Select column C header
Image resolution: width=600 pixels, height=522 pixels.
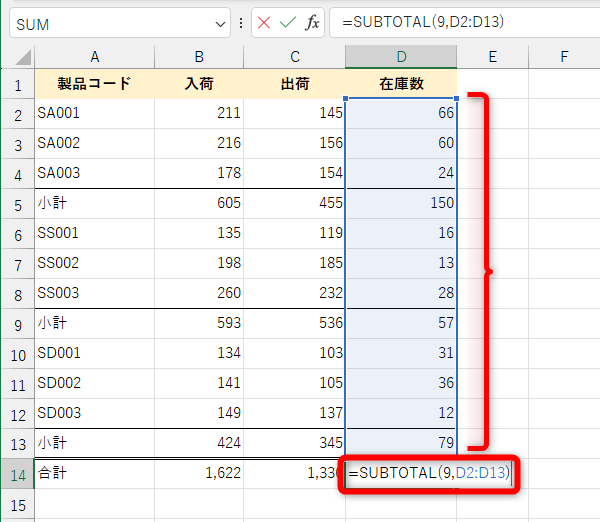[294, 57]
